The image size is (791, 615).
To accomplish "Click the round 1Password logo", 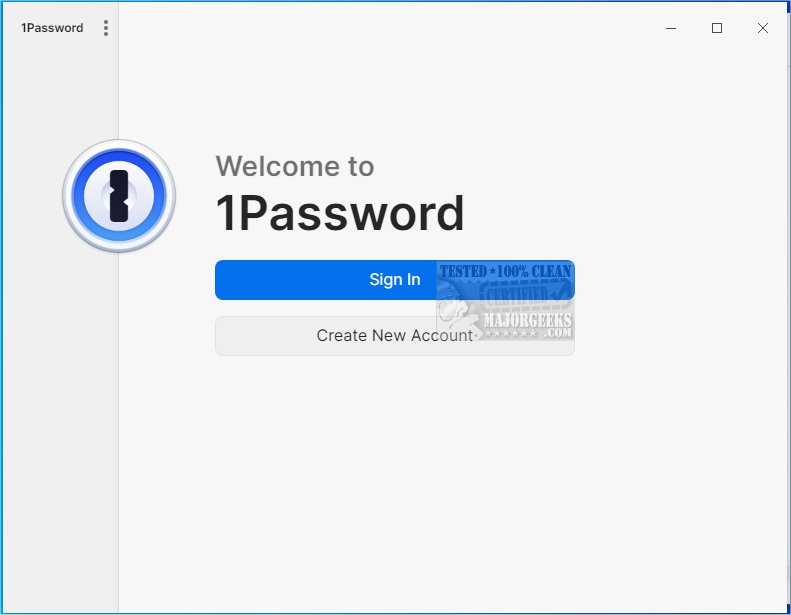I will [119, 196].
